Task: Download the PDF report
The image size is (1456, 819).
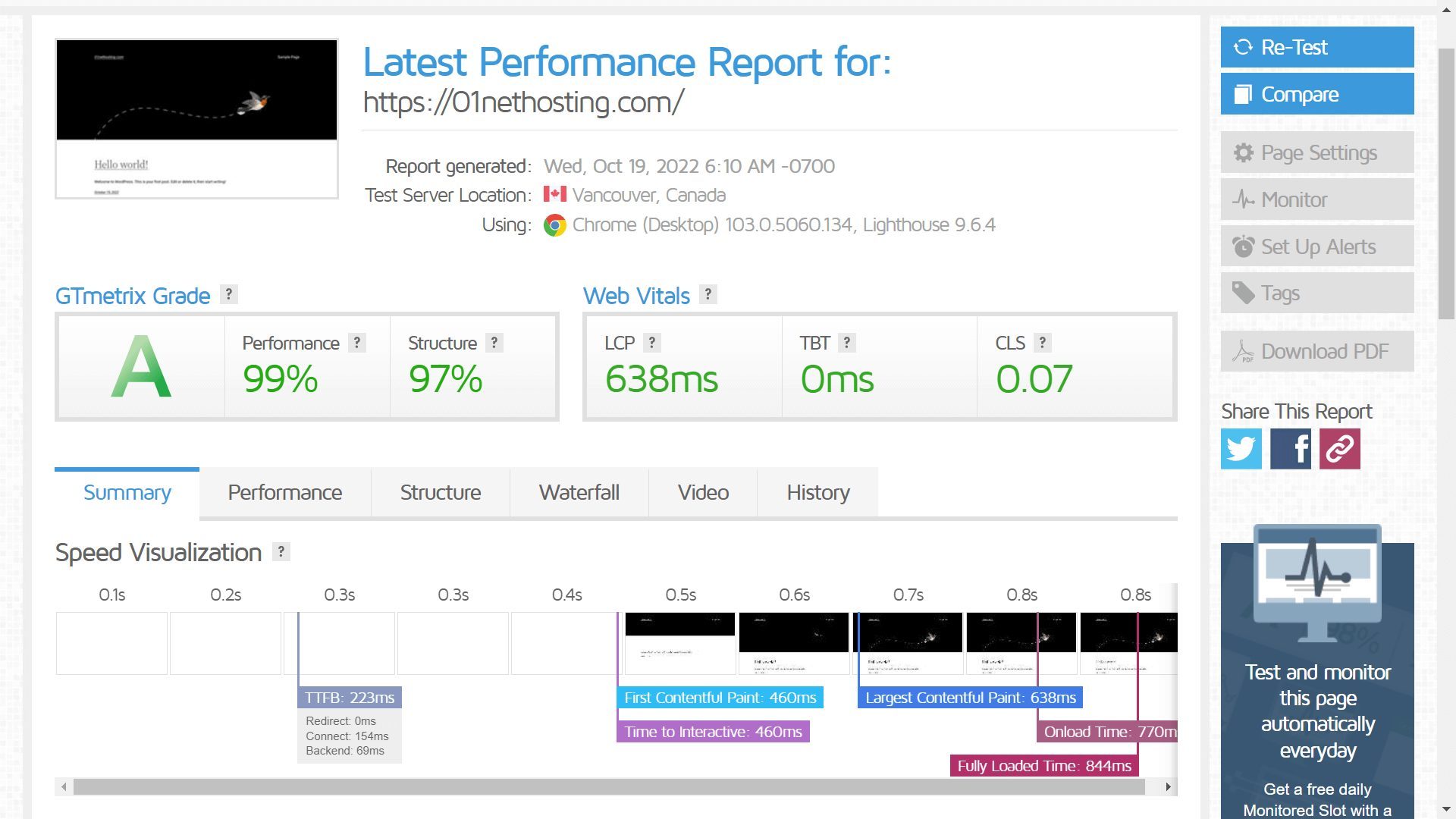Action: tap(1317, 351)
